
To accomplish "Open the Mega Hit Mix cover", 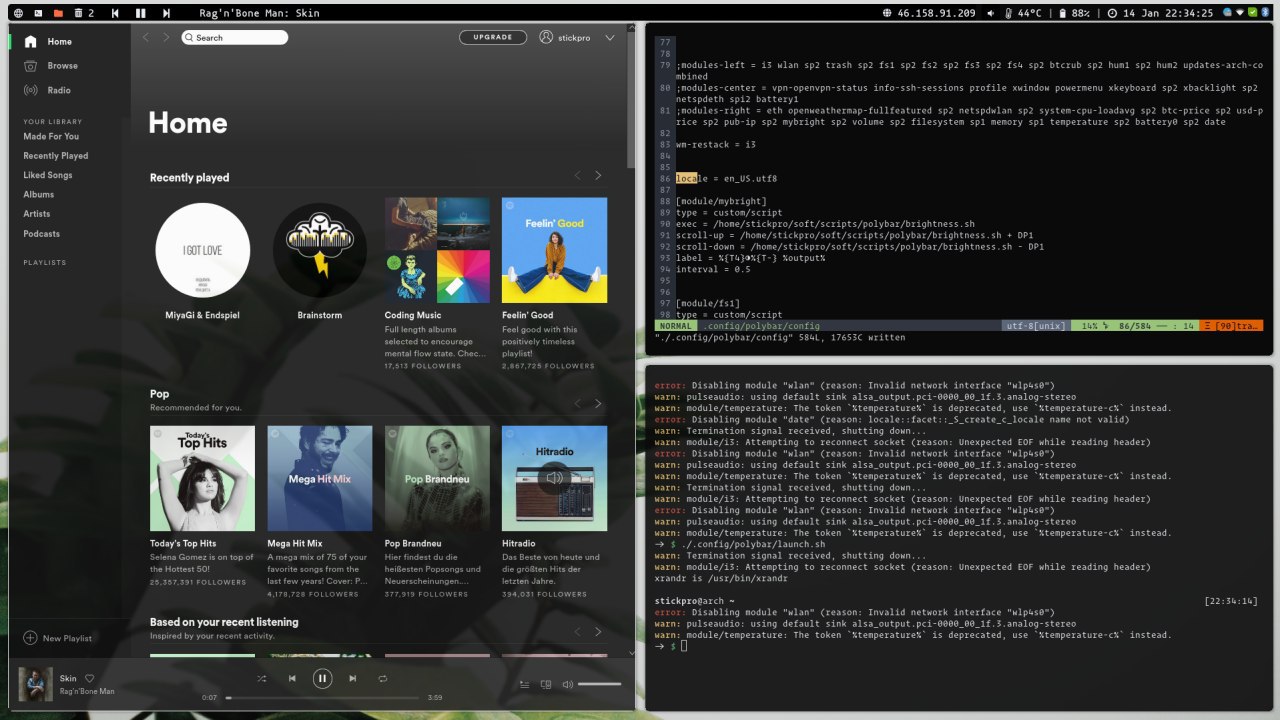I will pos(320,478).
